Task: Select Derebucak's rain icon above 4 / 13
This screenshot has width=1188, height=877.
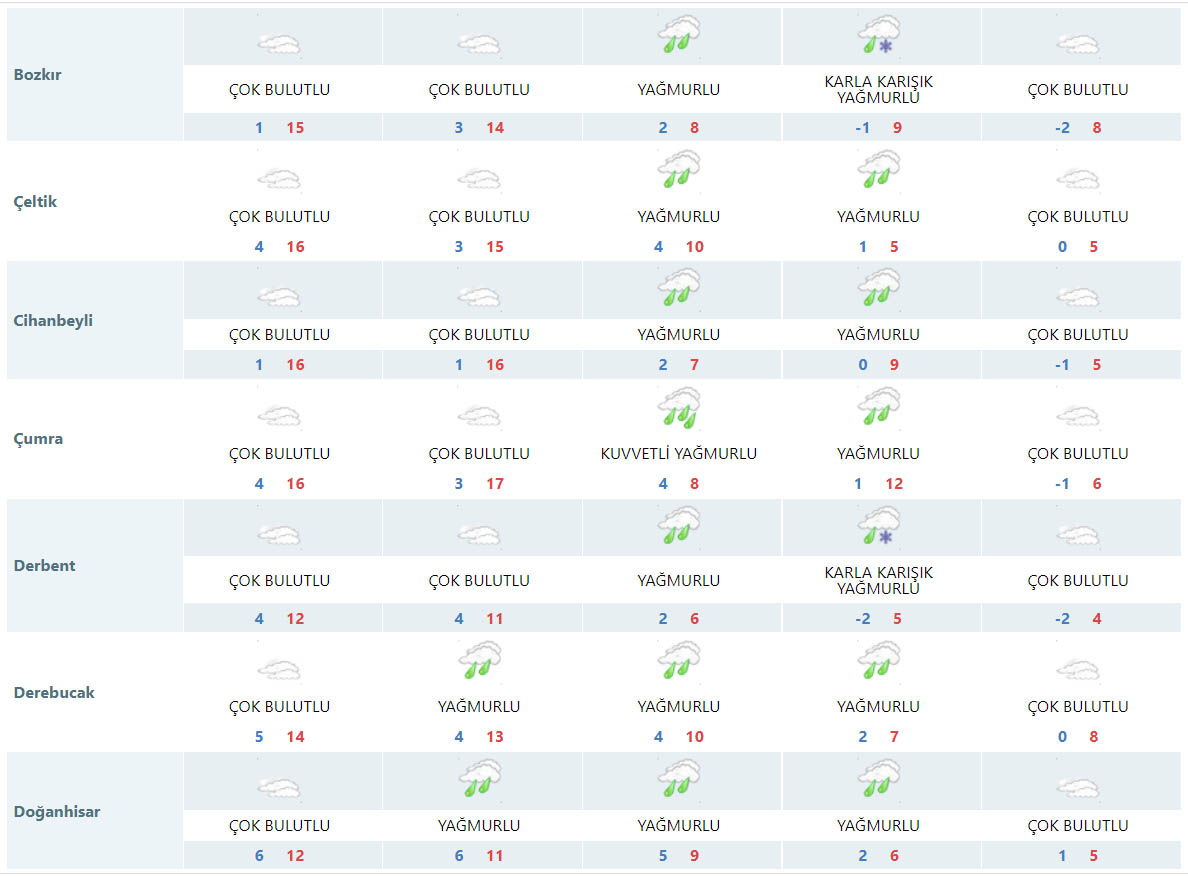Action: [478, 661]
